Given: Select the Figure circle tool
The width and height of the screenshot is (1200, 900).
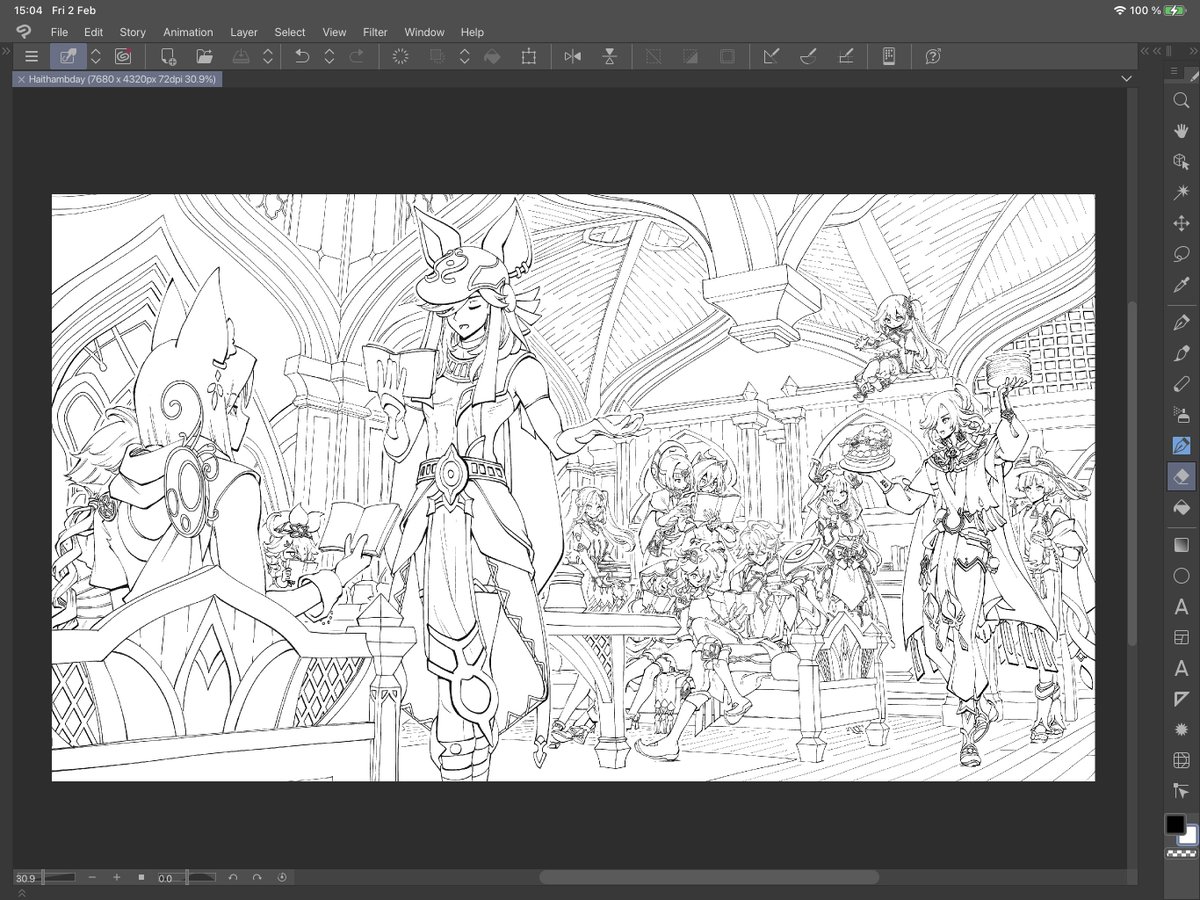Looking at the screenshot, I should tap(1180, 576).
